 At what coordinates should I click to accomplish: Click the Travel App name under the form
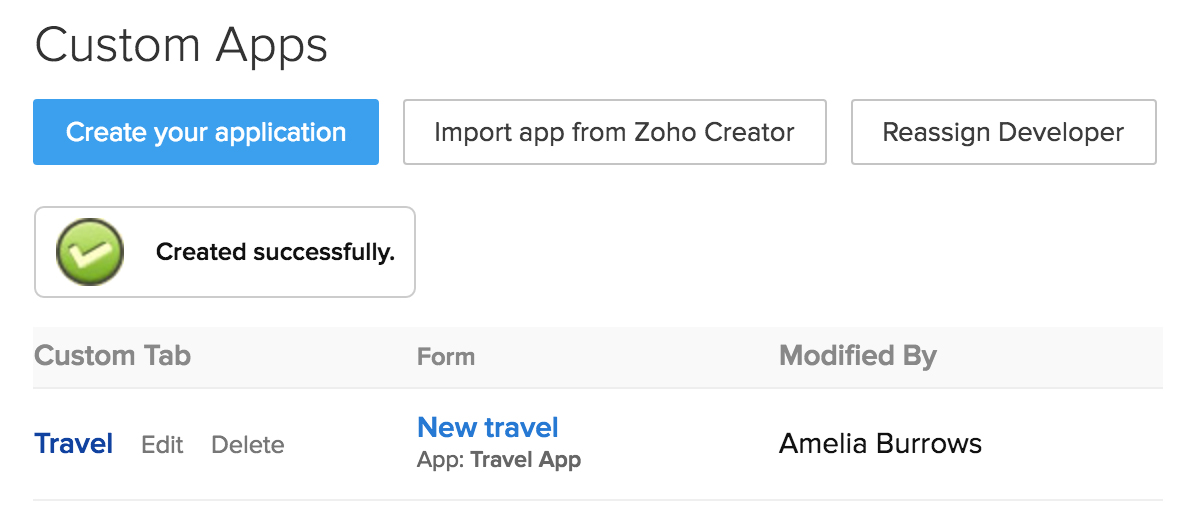525,461
